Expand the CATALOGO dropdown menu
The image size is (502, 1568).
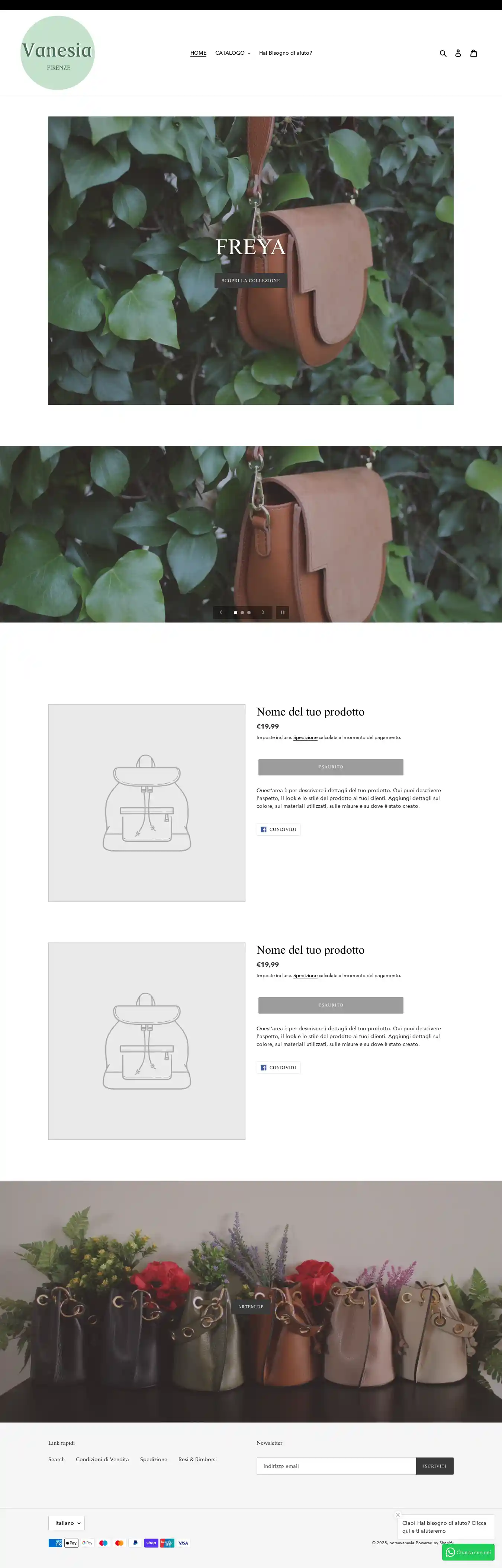pos(232,53)
